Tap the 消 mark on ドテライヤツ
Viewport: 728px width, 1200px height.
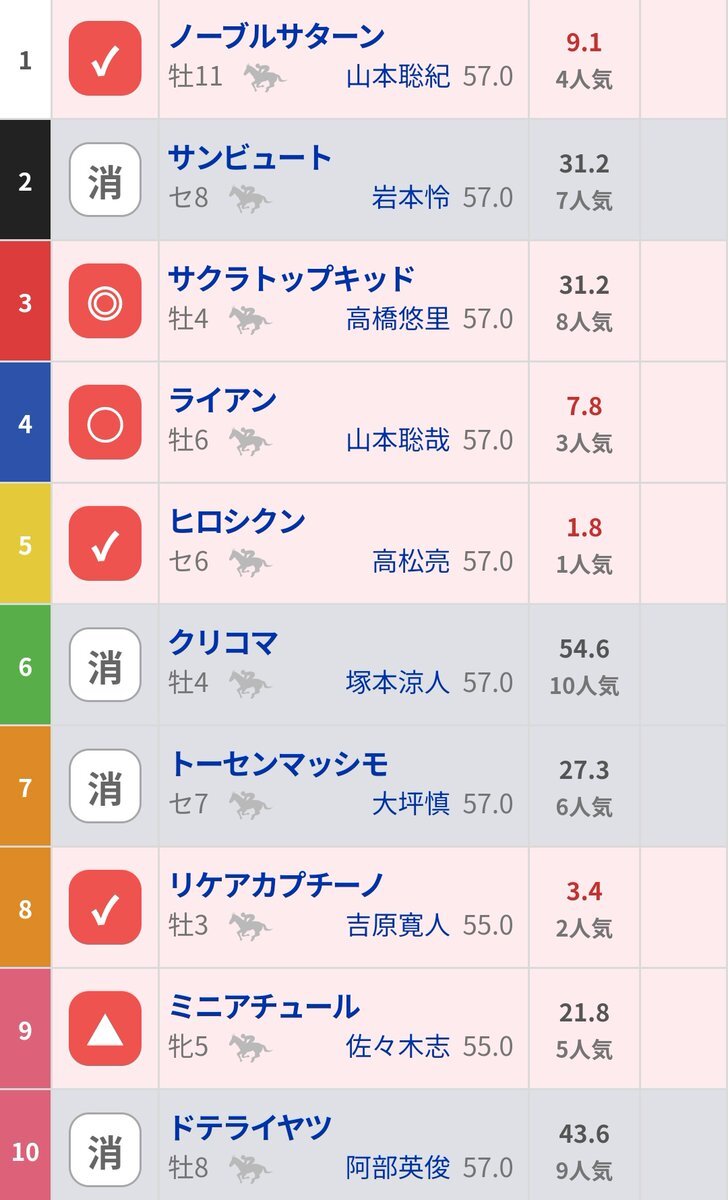[x=105, y=1150]
